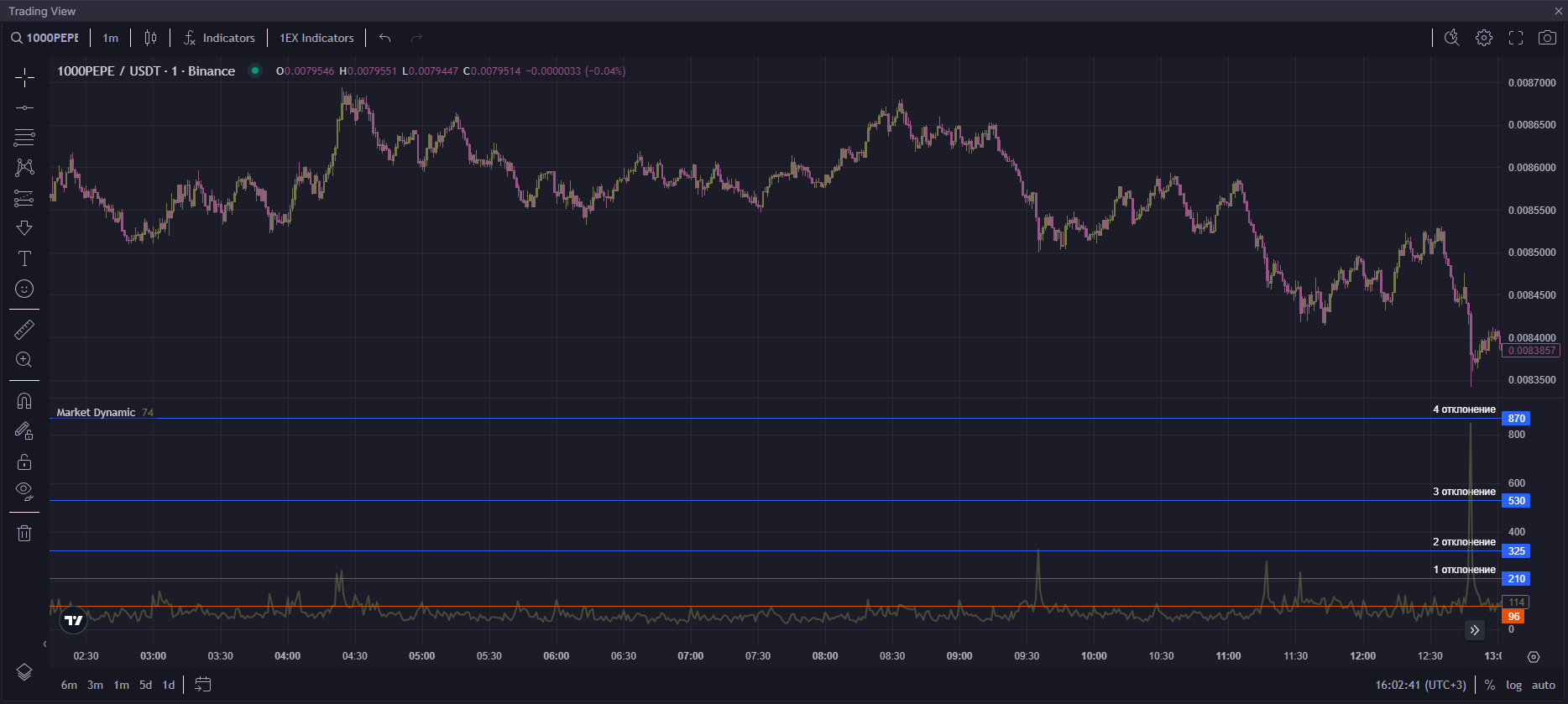Image resolution: width=1568 pixels, height=704 pixels.
Task: Pick the ruler measure tool
Action: coord(24,330)
